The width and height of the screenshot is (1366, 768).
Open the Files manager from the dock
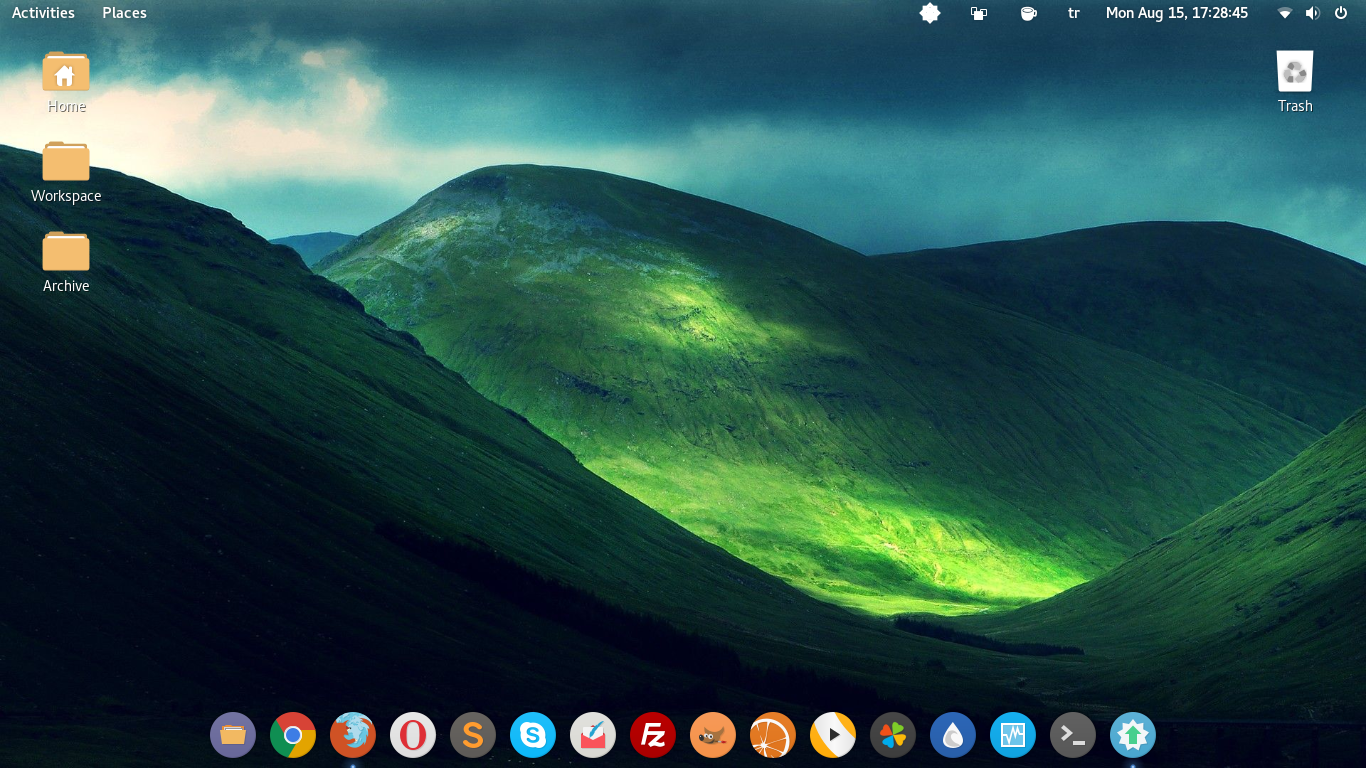tap(233, 735)
